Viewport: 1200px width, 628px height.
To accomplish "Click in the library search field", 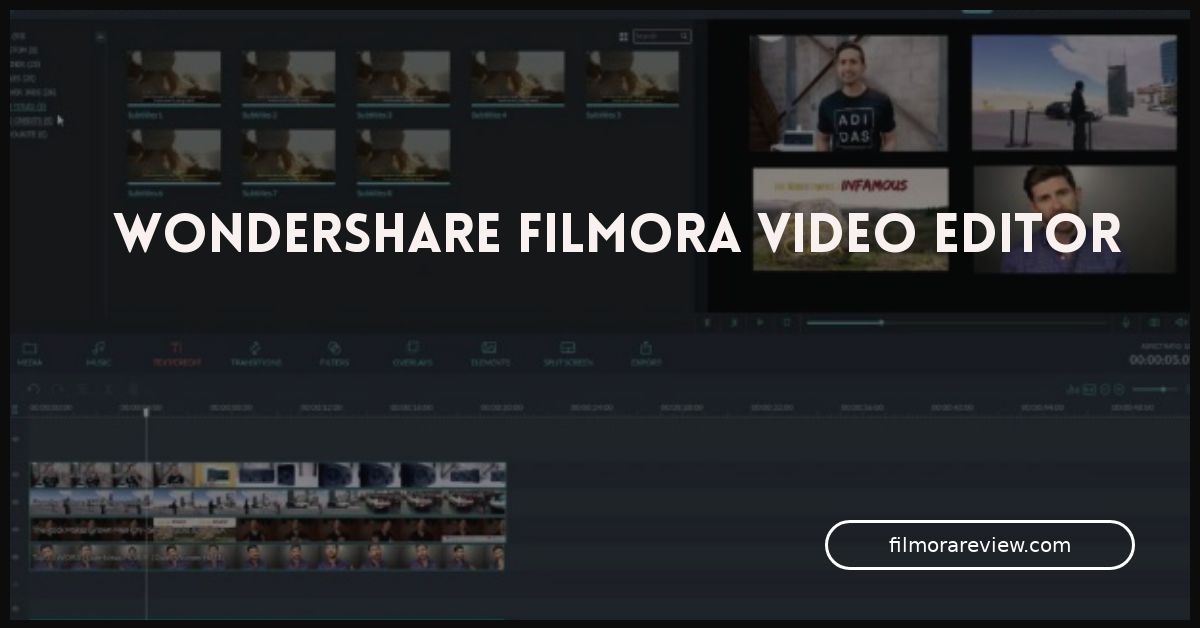I will 662,36.
